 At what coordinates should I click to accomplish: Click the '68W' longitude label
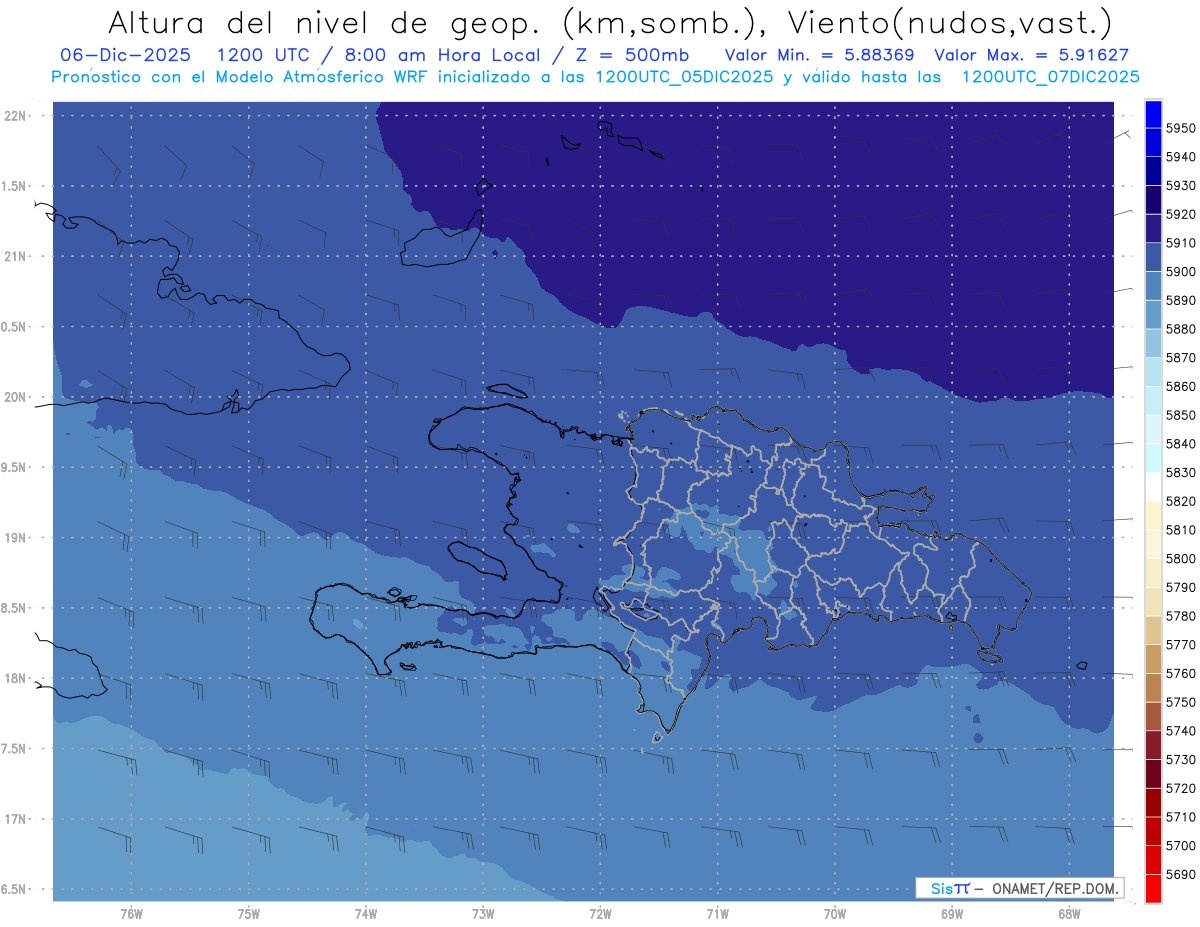1068,913
